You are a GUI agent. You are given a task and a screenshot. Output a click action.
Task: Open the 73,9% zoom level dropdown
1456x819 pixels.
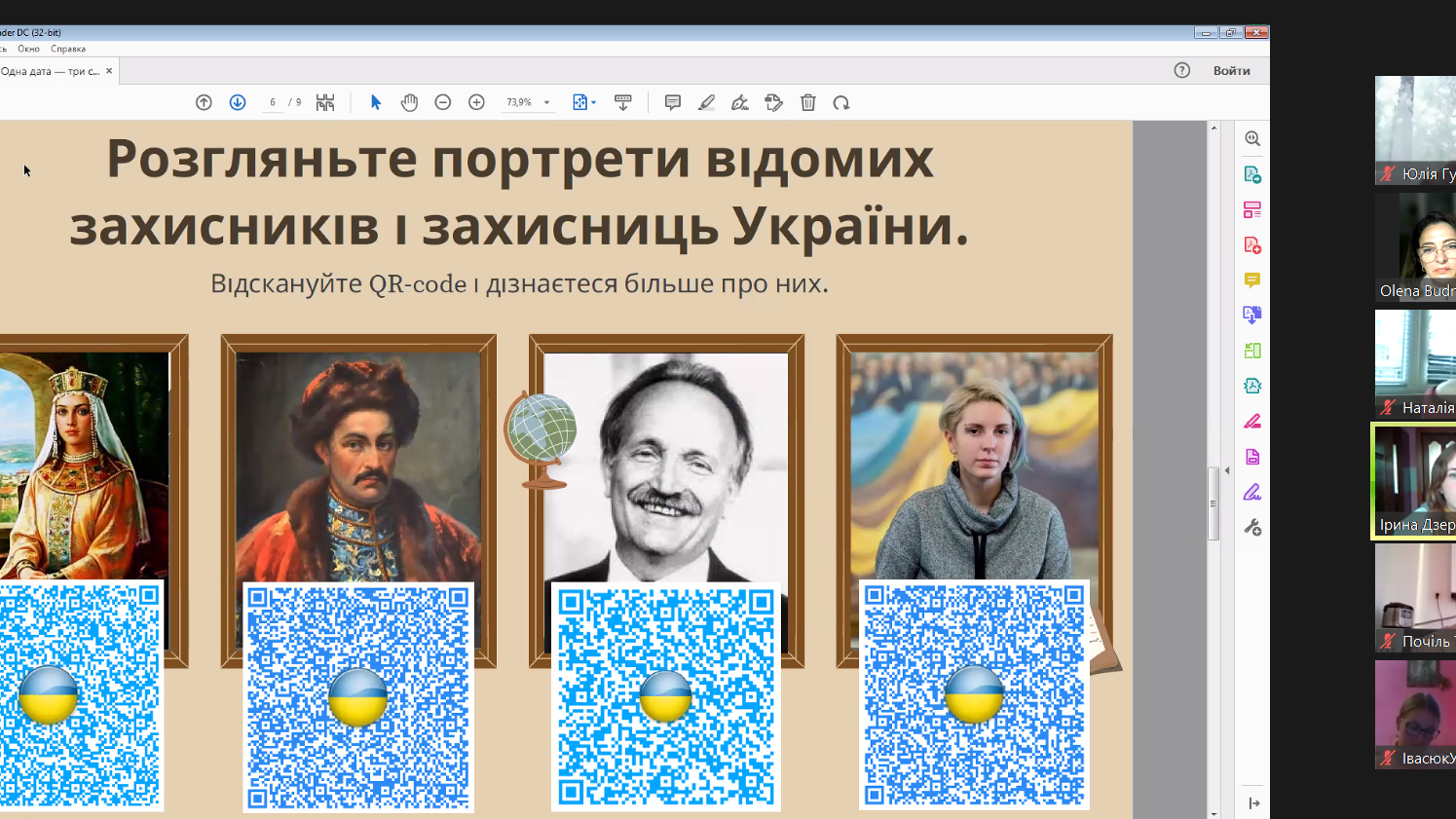pyautogui.click(x=547, y=102)
